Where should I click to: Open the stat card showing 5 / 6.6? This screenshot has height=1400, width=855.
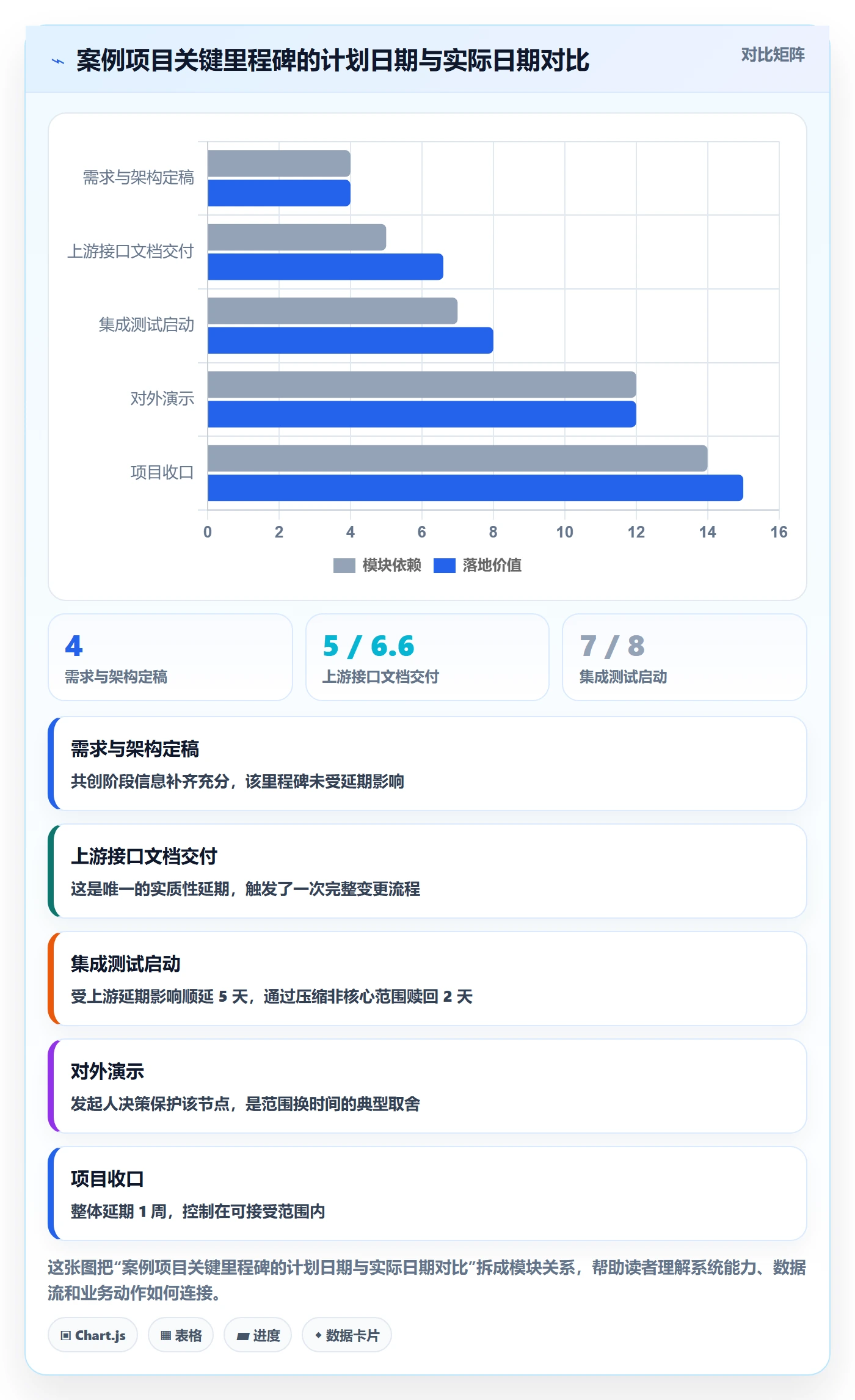click(428, 657)
